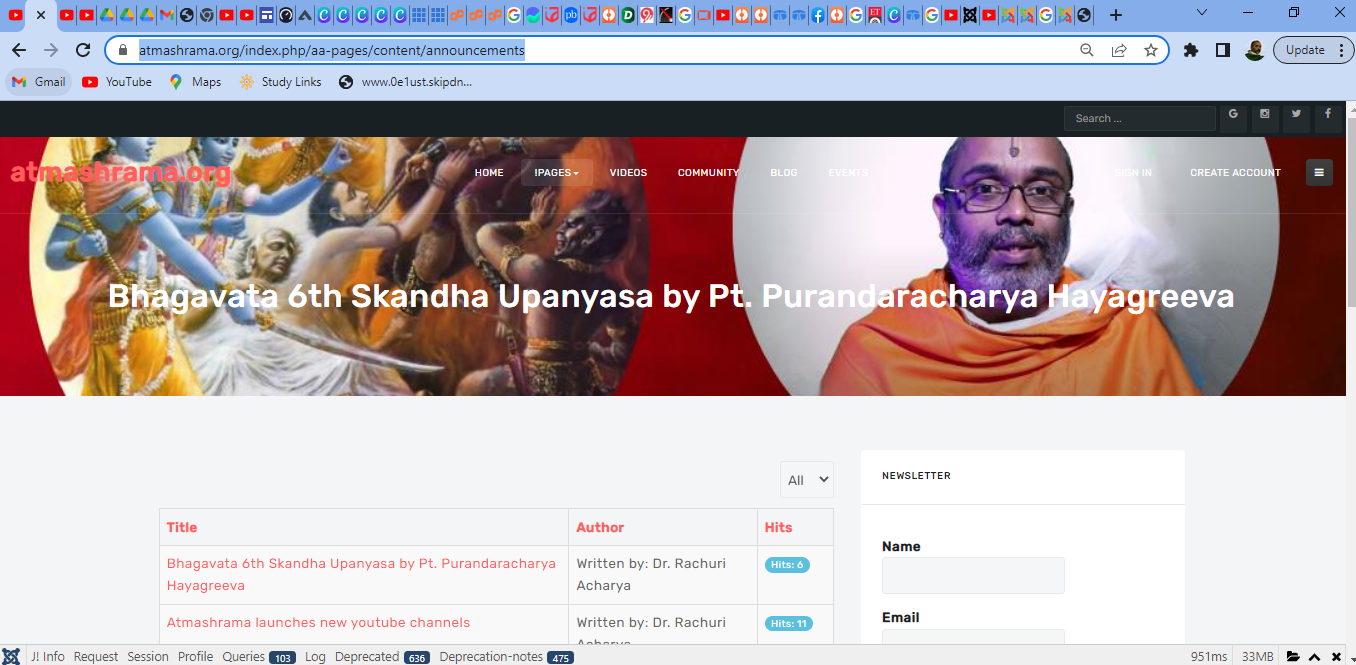This screenshot has width=1356, height=665.
Task: Open Atmashrama launches new youtube channels article
Action: 318,622
